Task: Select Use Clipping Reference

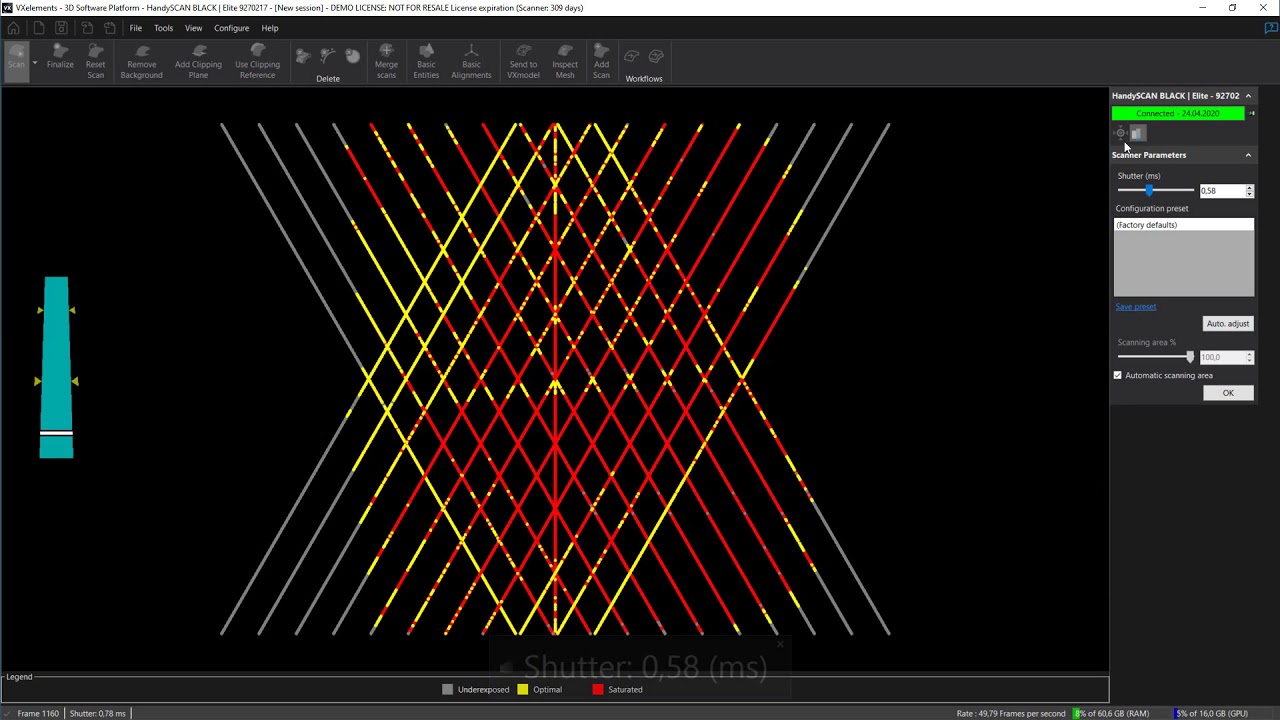Action: pyautogui.click(x=257, y=60)
